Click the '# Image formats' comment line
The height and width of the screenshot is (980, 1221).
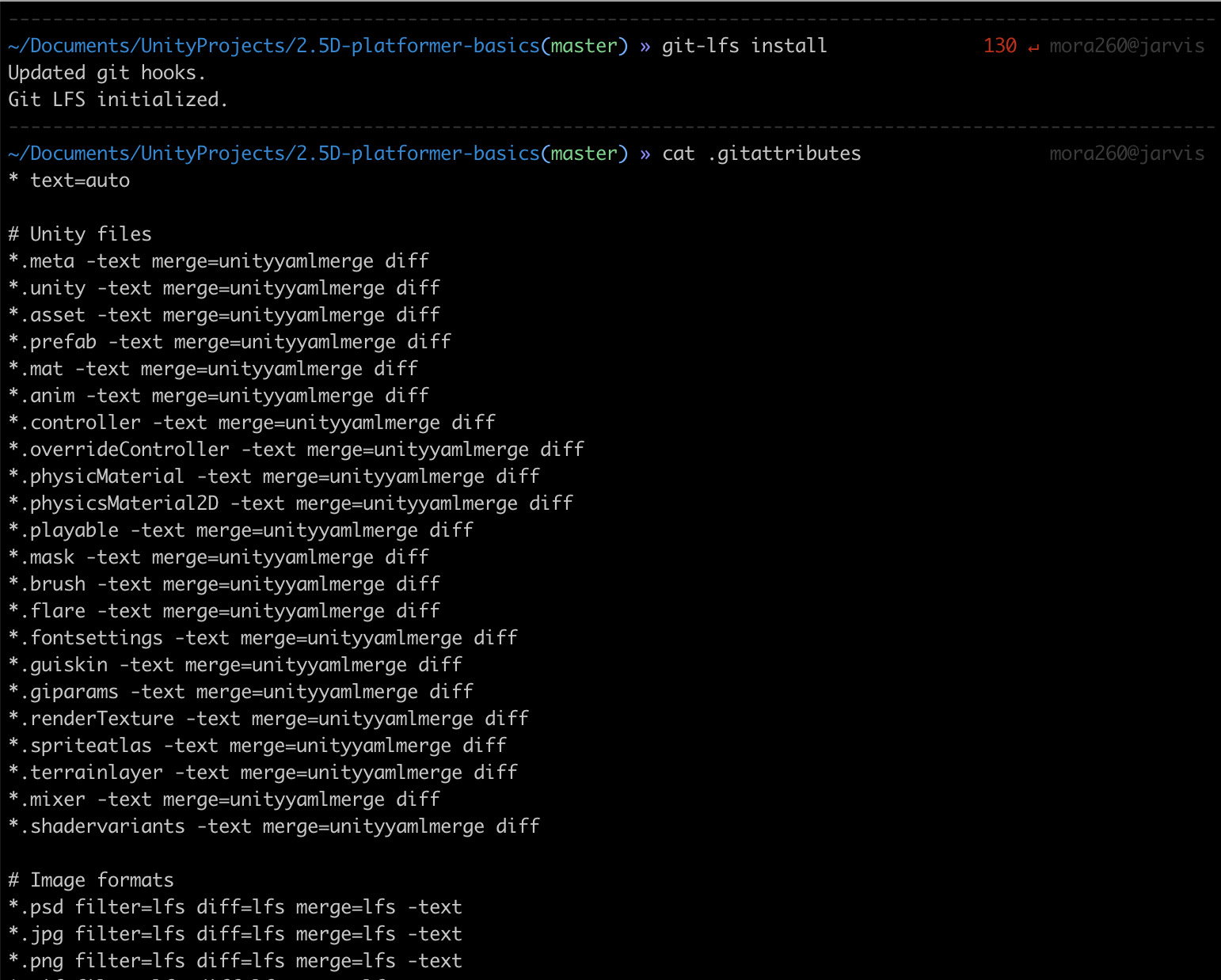[x=91, y=880]
